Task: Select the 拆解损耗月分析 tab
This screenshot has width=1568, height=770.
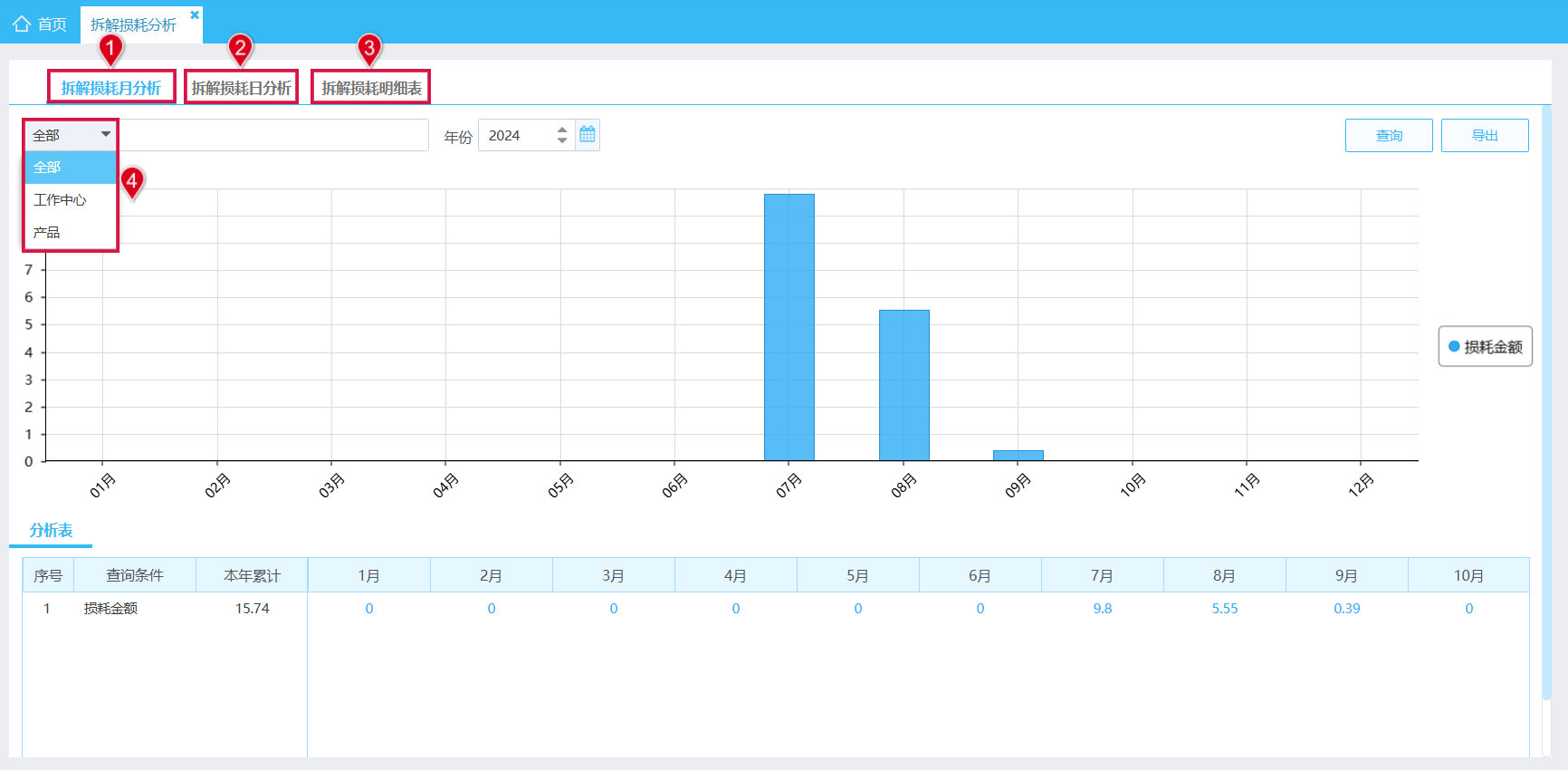Action: click(x=111, y=88)
